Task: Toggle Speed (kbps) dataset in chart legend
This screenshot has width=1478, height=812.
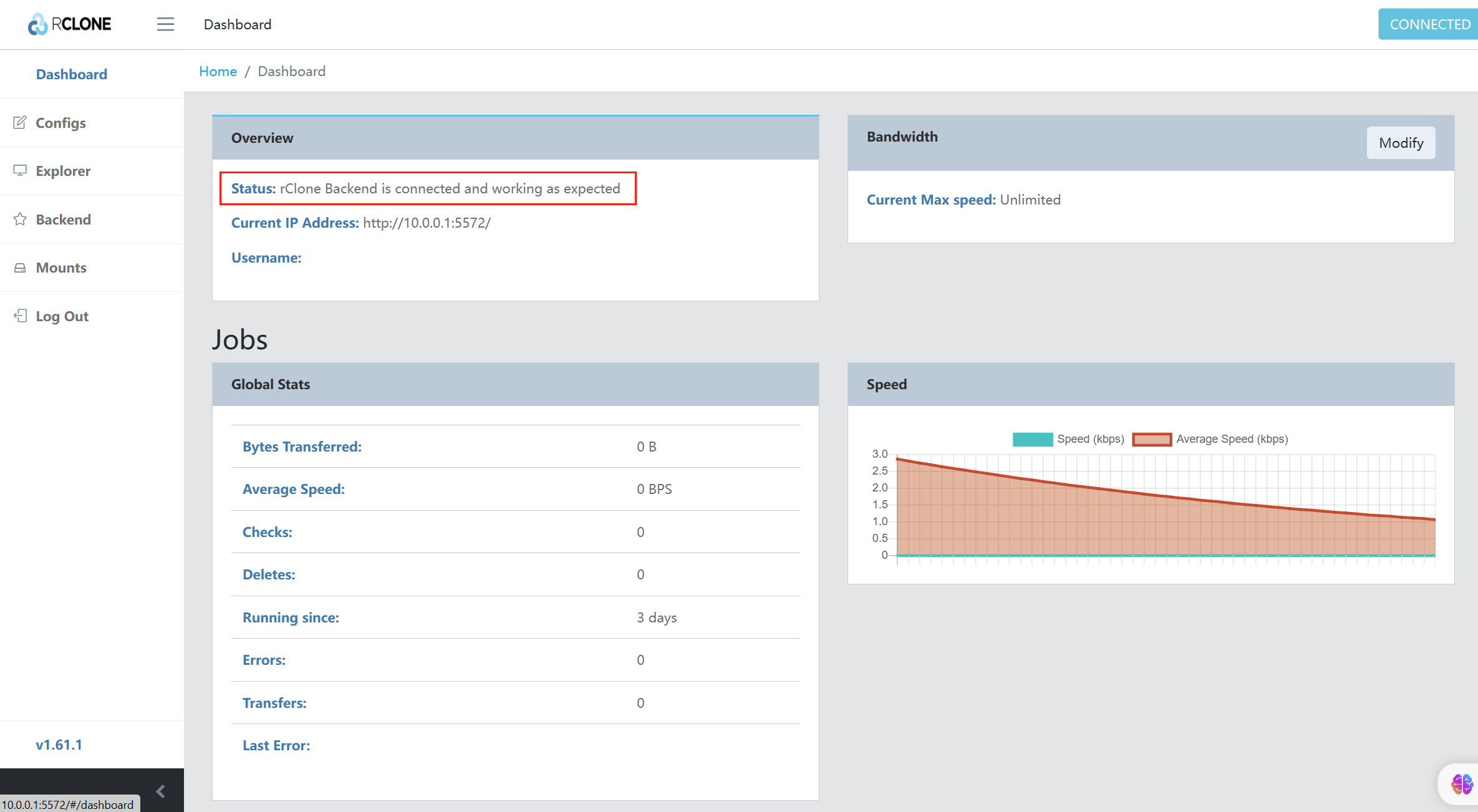Action: coord(1032,439)
